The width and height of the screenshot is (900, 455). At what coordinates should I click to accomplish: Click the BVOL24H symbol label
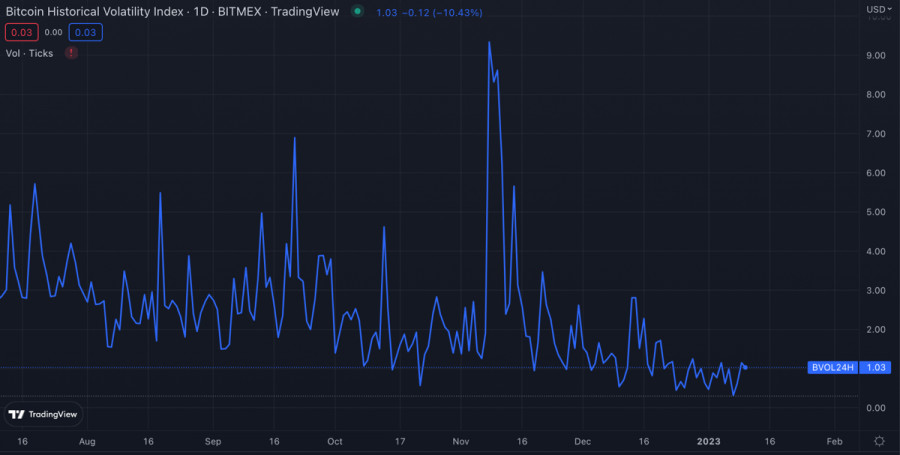(x=831, y=368)
